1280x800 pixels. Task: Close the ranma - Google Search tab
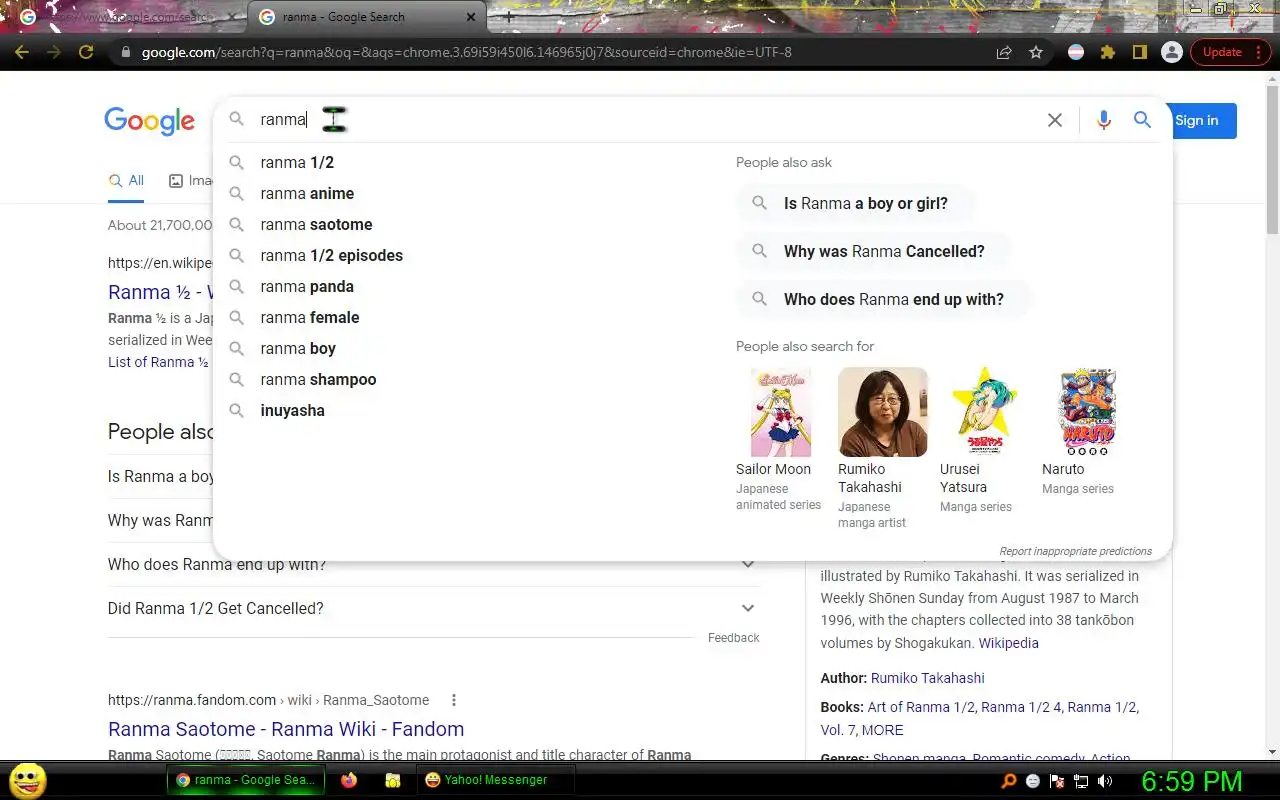472,17
